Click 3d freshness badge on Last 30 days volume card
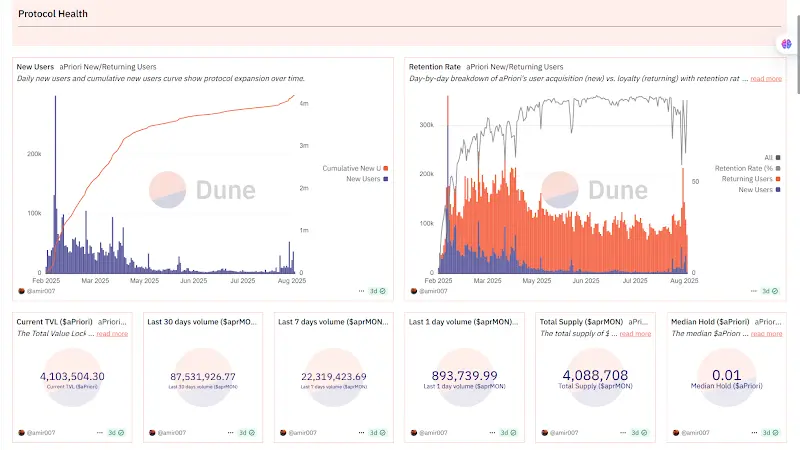The height and width of the screenshot is (450, 800). [247, 433]
